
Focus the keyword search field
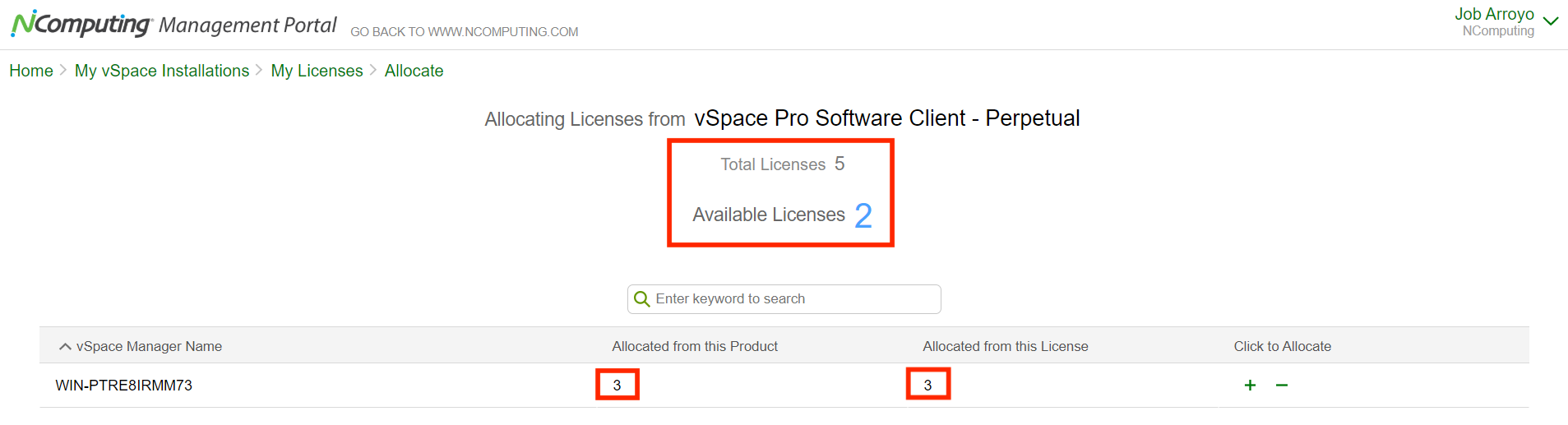coord(793,299)
